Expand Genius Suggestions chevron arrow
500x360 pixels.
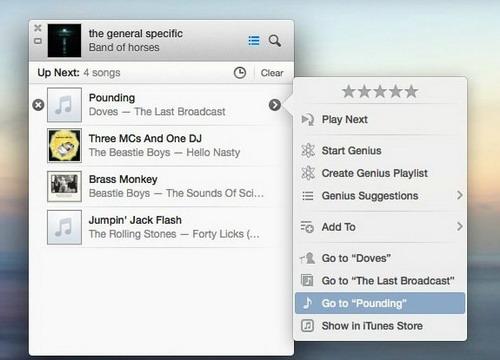[460, 195]
